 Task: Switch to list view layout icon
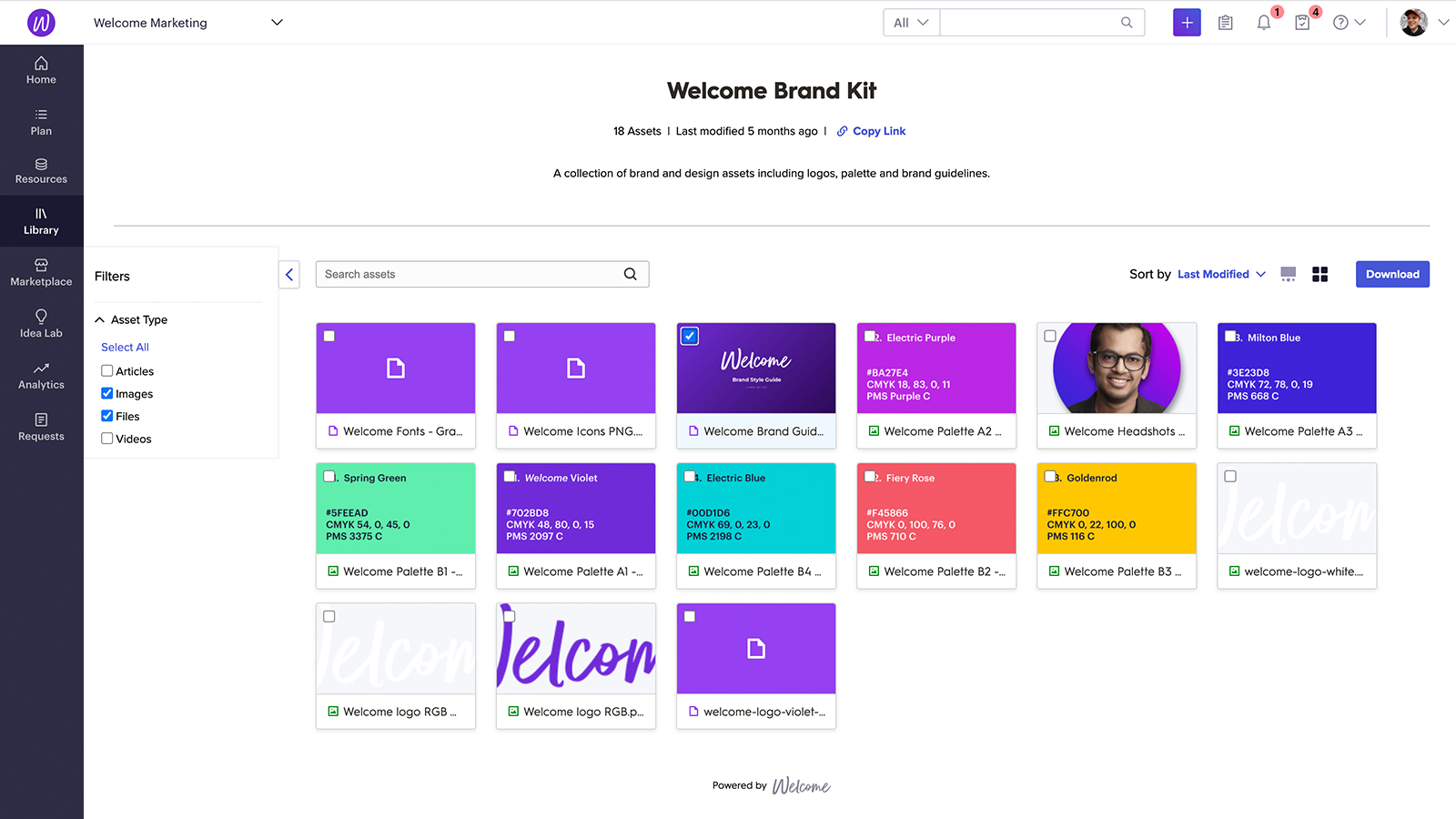point(1288,274)
